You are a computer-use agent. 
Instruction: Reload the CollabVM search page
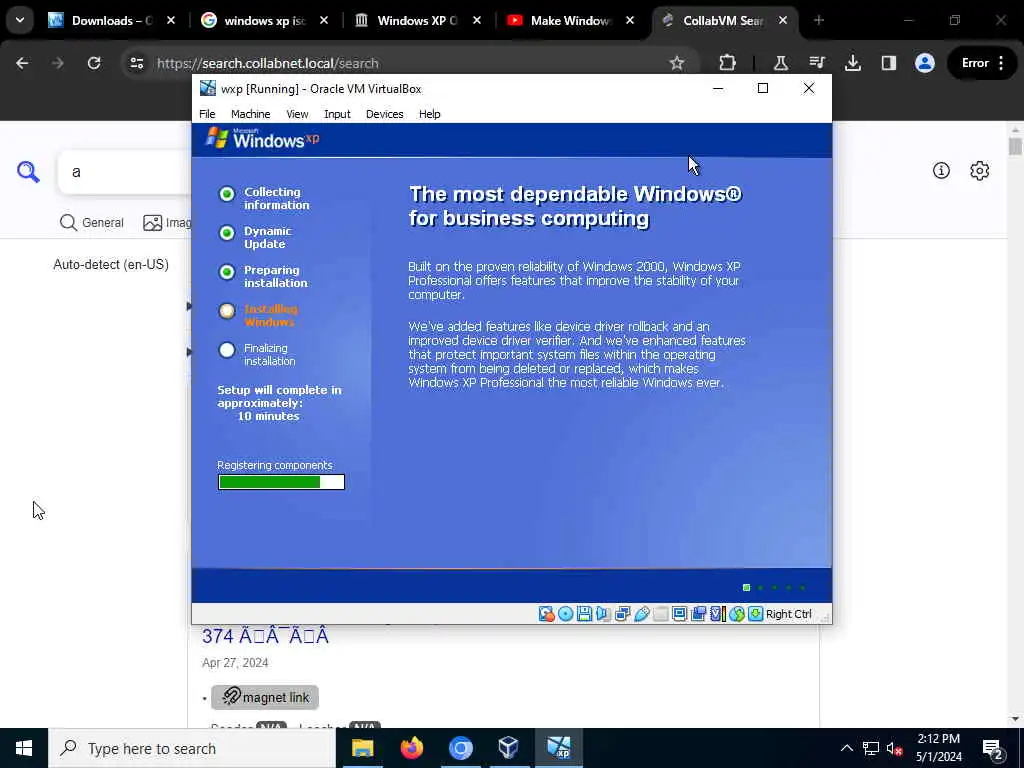[94, 63]
